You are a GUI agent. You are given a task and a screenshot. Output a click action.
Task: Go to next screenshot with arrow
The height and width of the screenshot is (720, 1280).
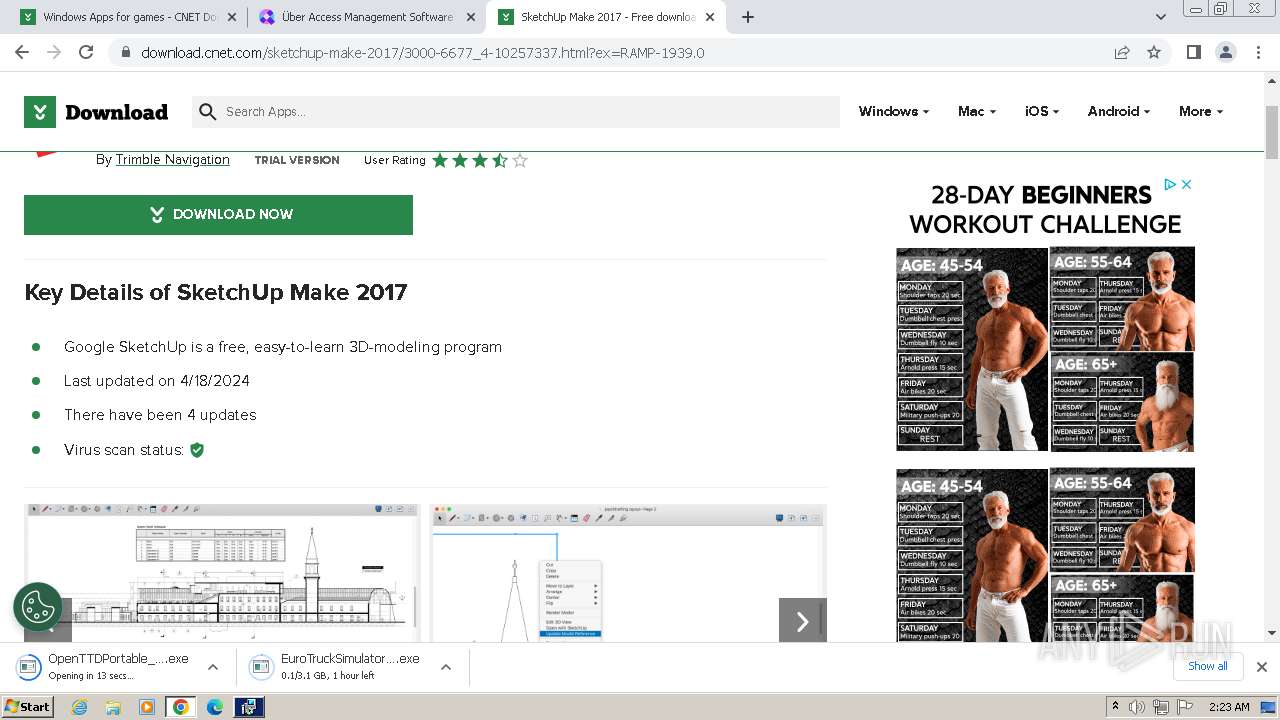point(803,622)
